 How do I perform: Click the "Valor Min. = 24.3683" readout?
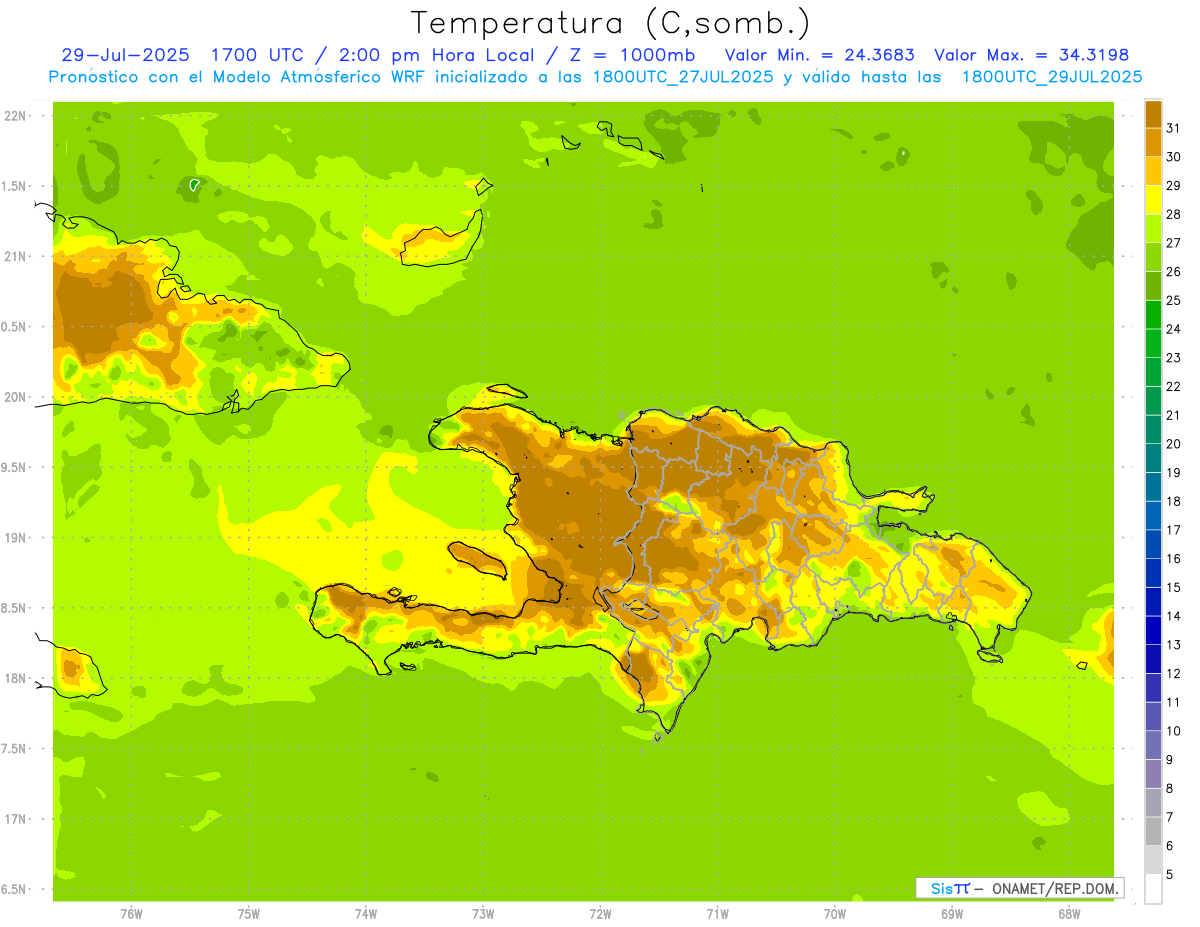point(819,54)
